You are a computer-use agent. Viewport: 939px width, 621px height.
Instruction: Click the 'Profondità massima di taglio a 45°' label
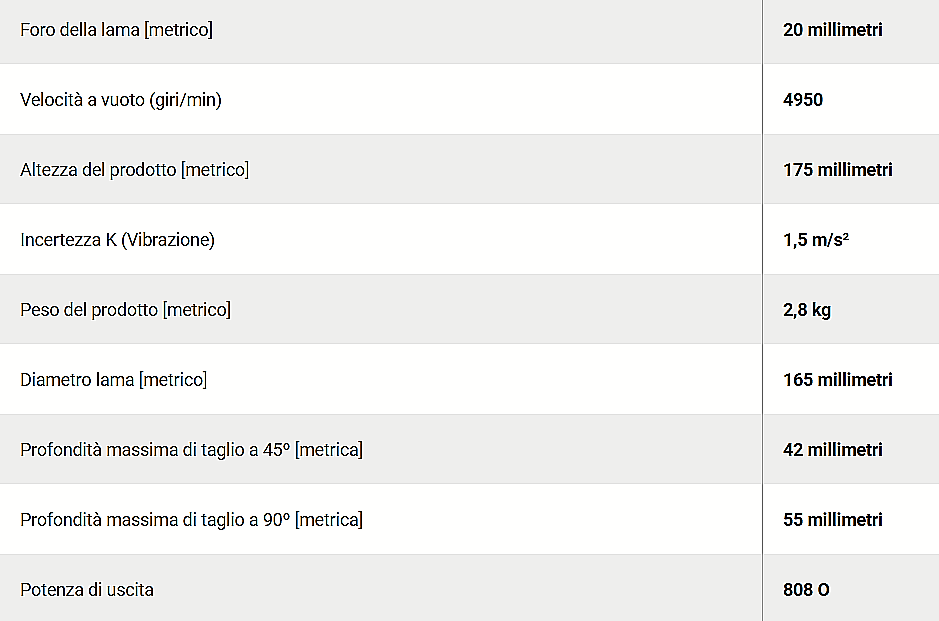click(191, 450)
